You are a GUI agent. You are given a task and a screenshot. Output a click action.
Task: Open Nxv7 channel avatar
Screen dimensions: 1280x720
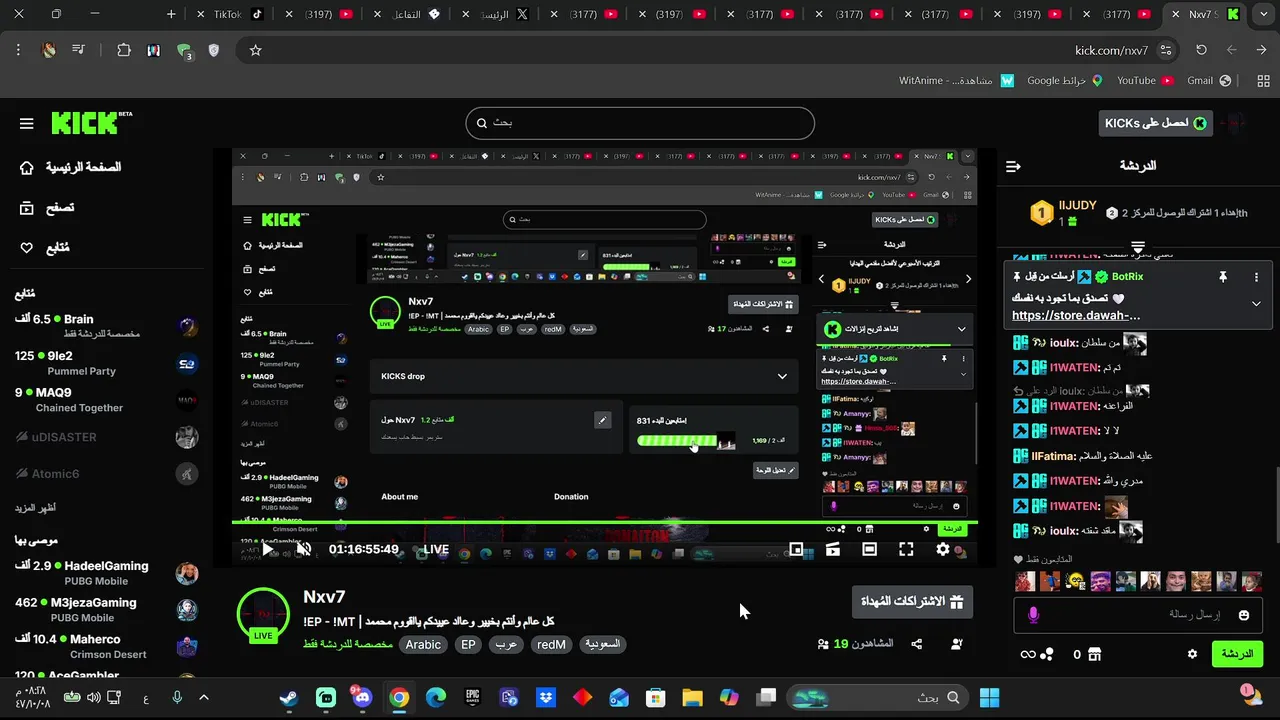[x=263, y=614]
